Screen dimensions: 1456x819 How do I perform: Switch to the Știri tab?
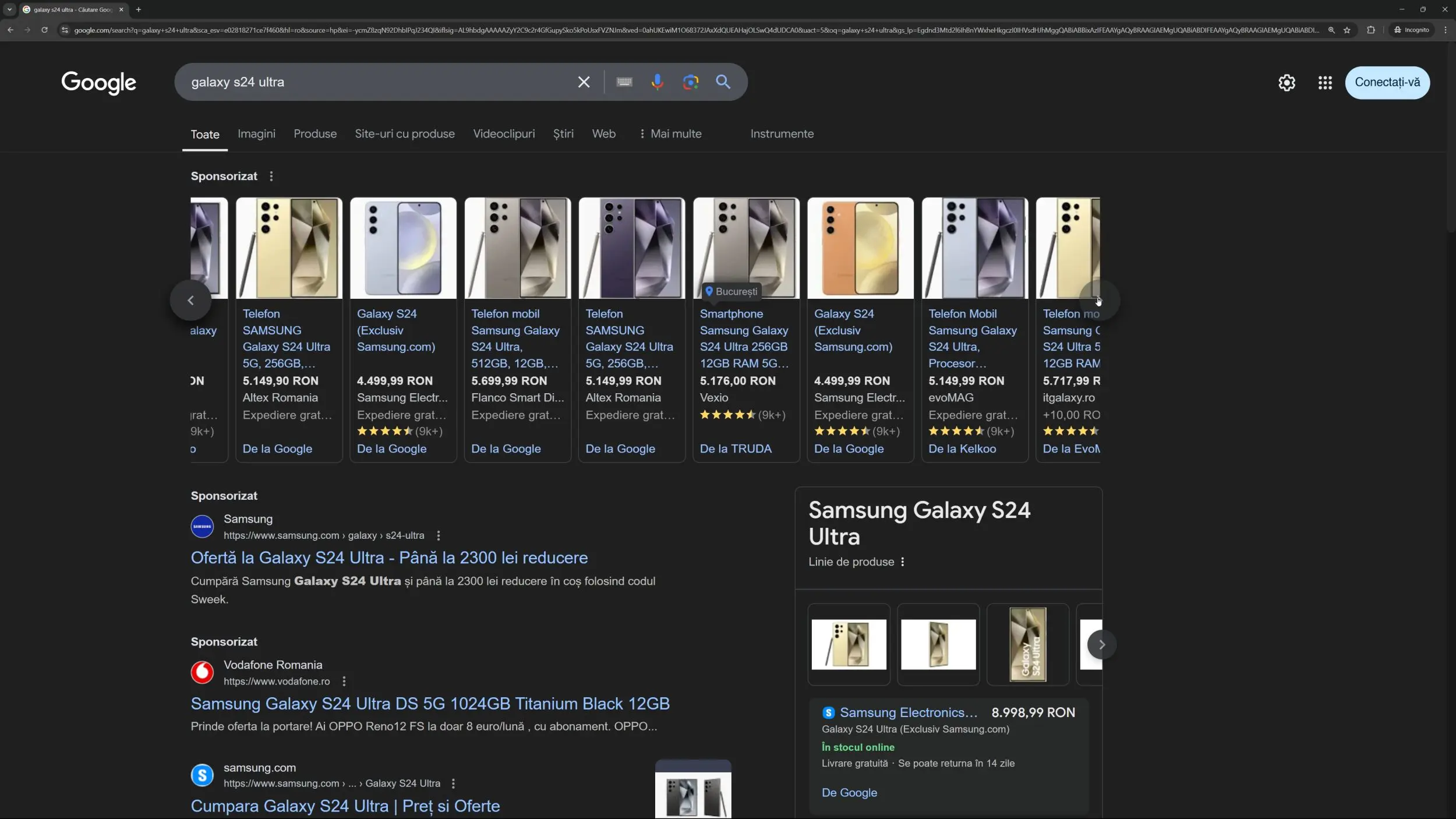[563, 134]
